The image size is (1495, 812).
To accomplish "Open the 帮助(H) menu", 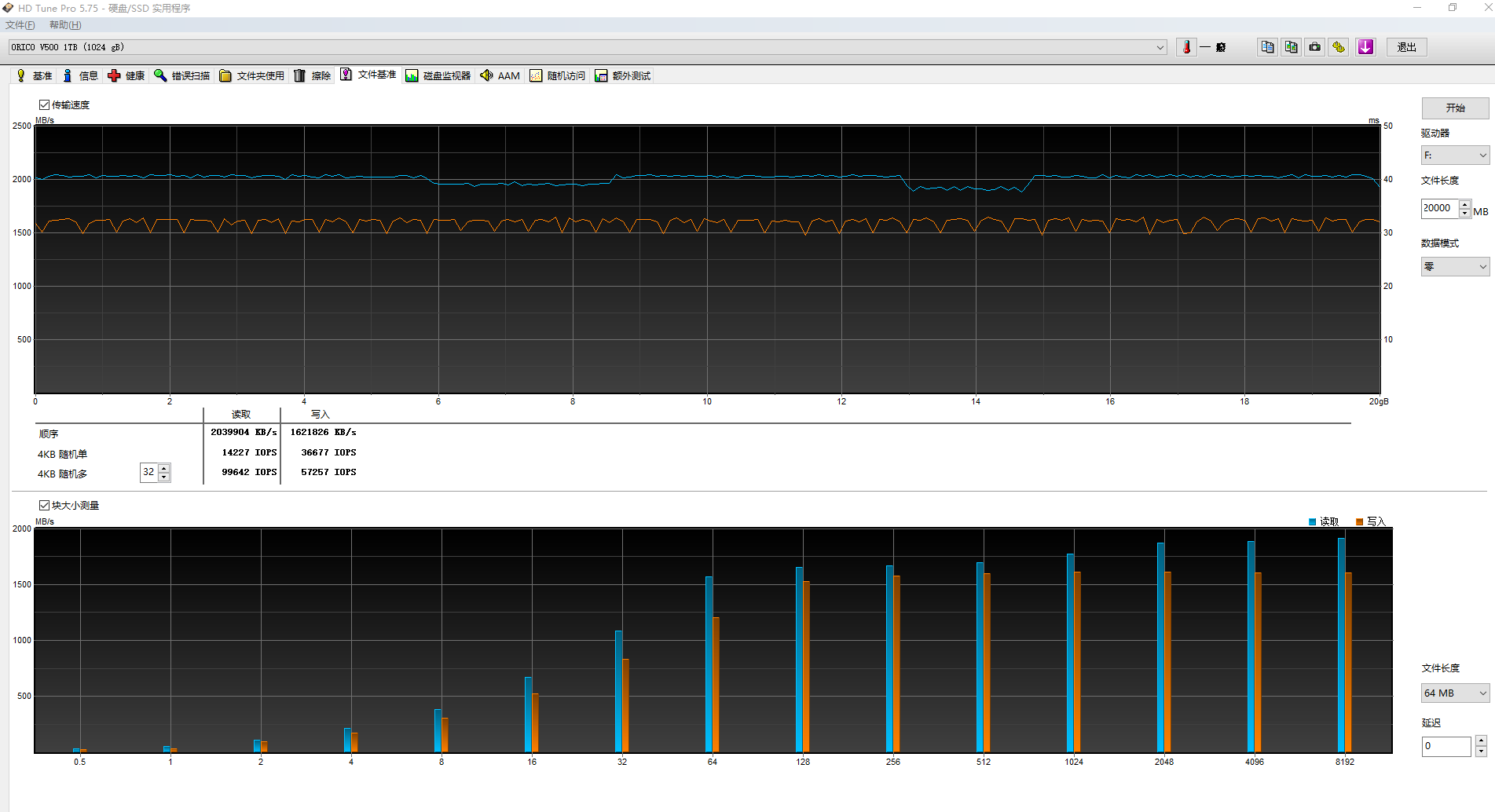I will [x=65, y=25].
